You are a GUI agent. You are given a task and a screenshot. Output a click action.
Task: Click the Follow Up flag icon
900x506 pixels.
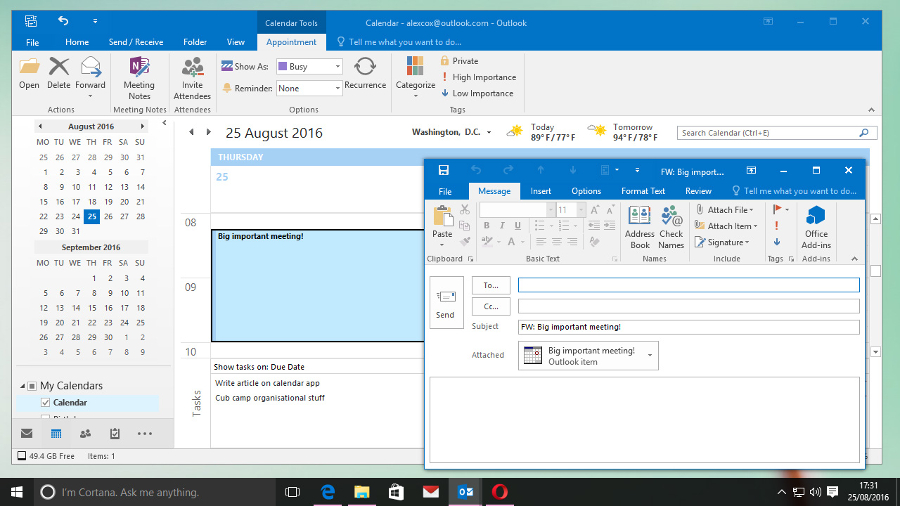(x=777, y=209)
